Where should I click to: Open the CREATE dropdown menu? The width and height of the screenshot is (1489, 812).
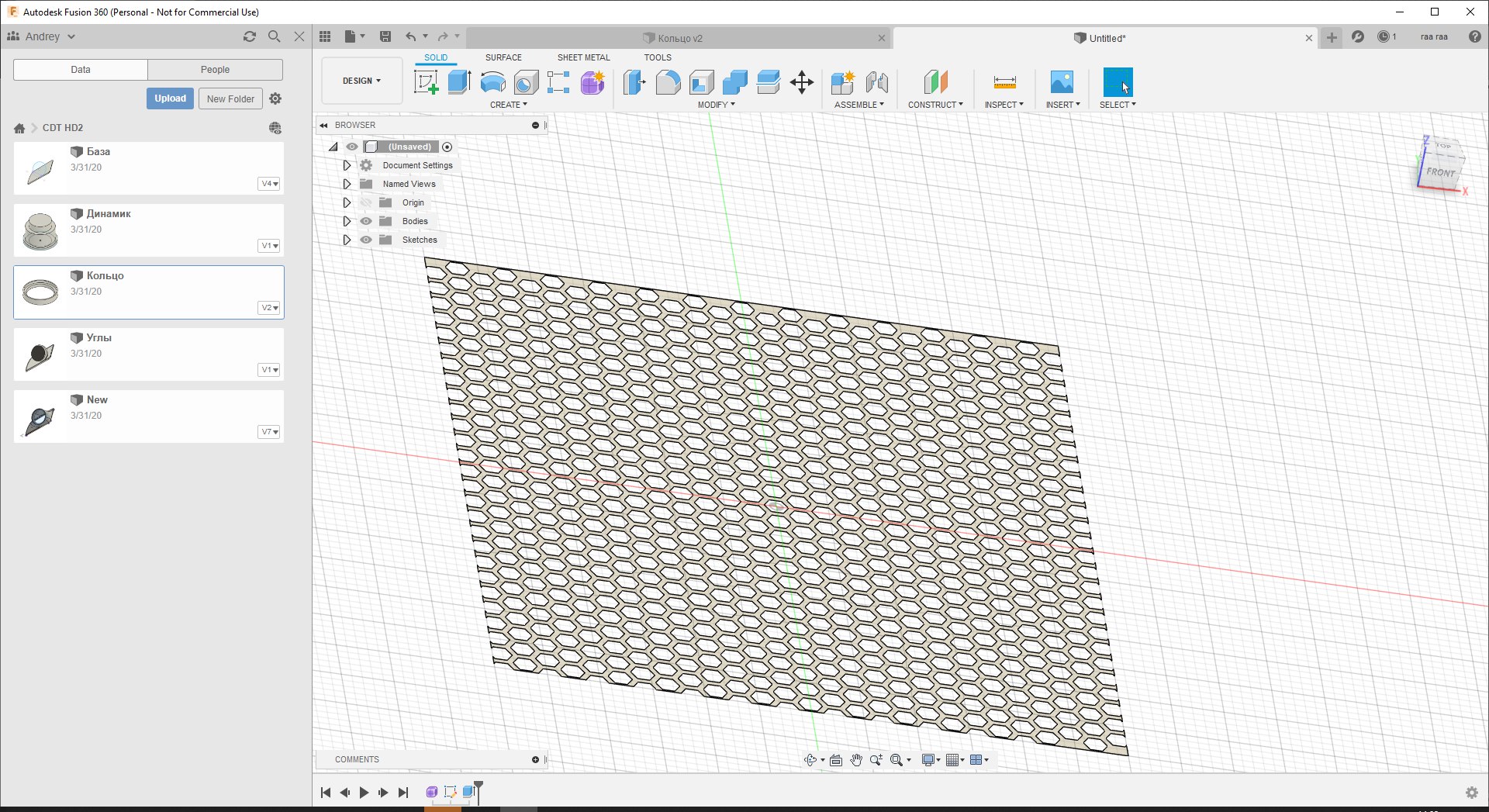(509, 105)
